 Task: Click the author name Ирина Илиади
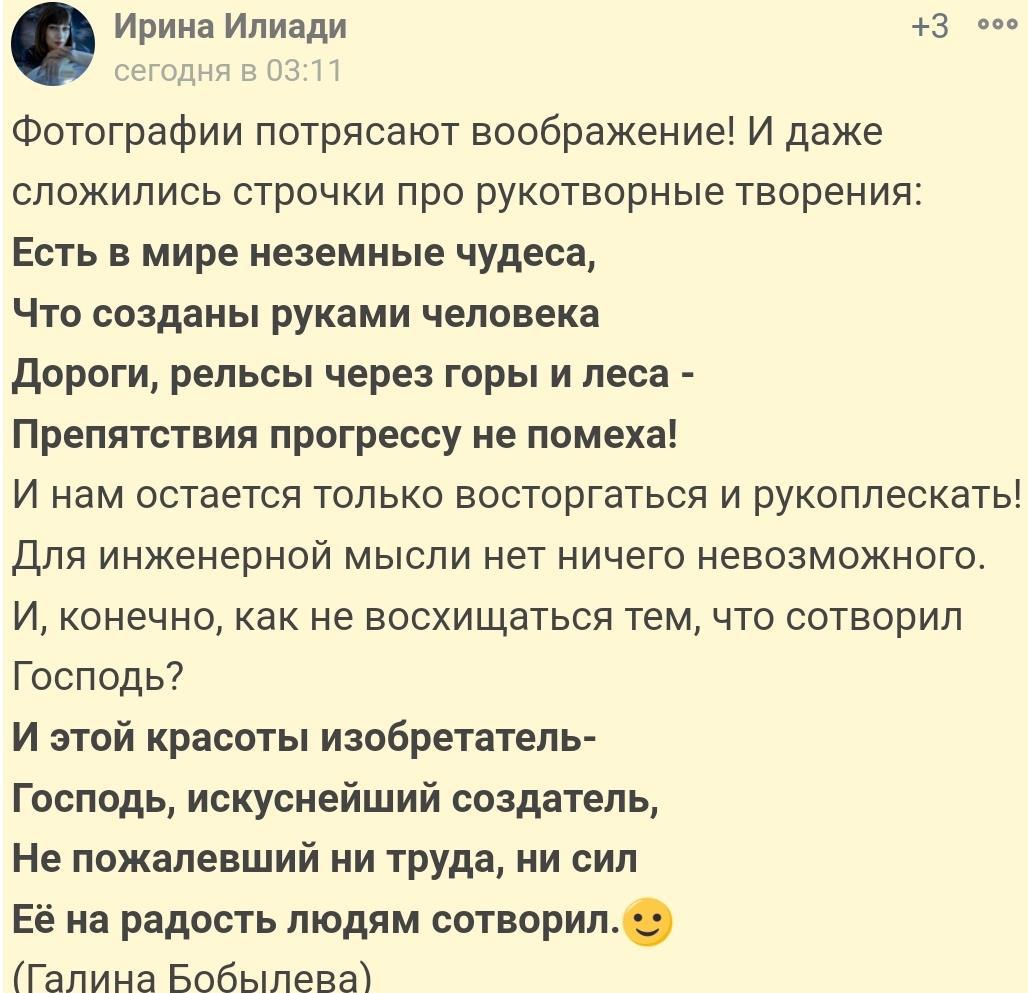coord(230,27)
